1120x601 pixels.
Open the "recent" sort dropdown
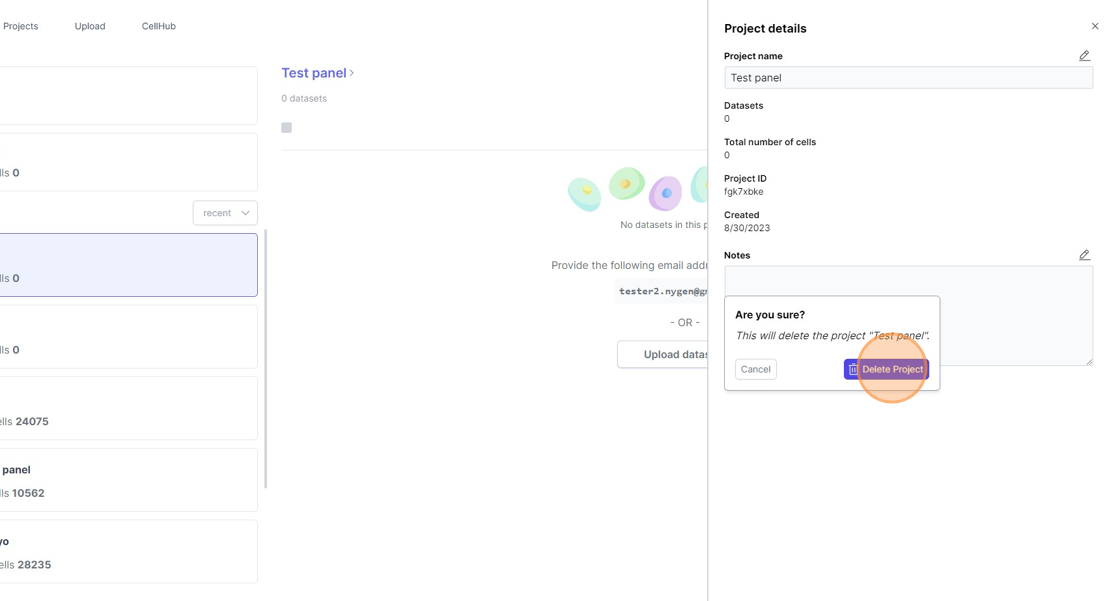click(x=225, y=213)
